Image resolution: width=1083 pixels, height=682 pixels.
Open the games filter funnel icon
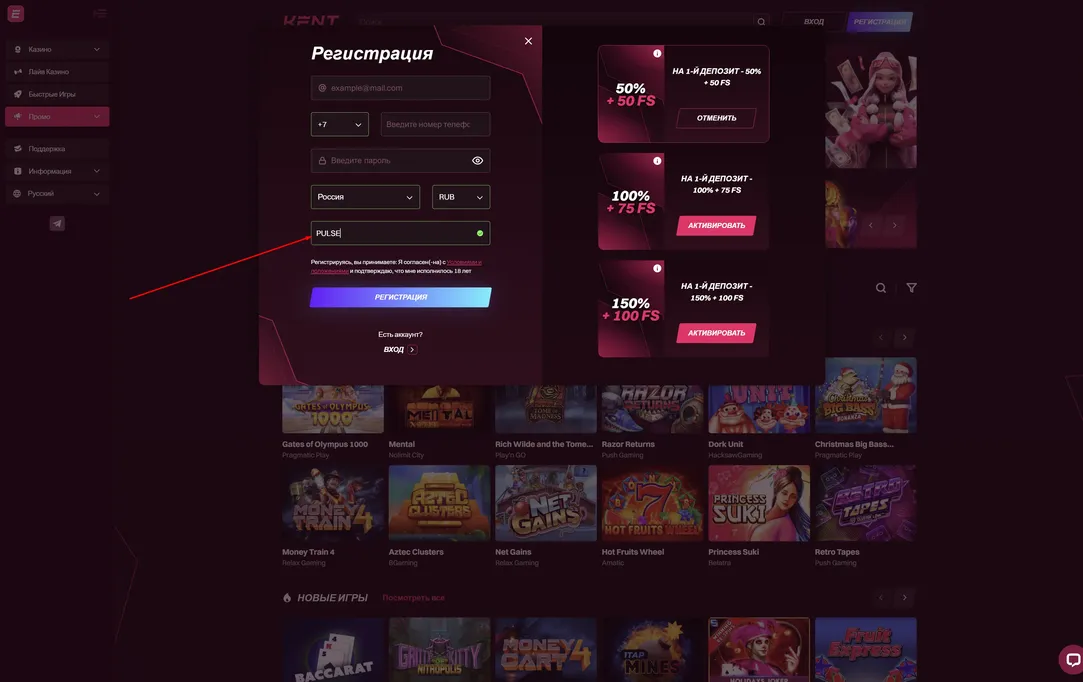912,288
